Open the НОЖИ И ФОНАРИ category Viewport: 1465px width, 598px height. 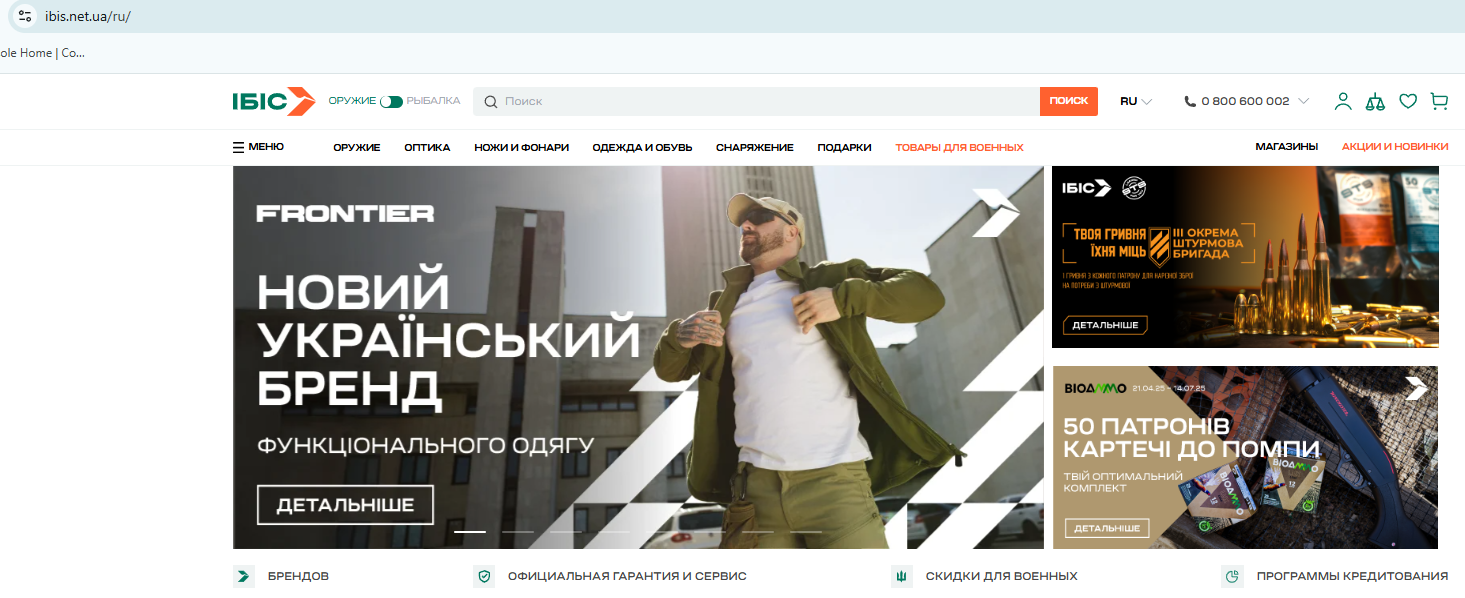tap(522, 147)
